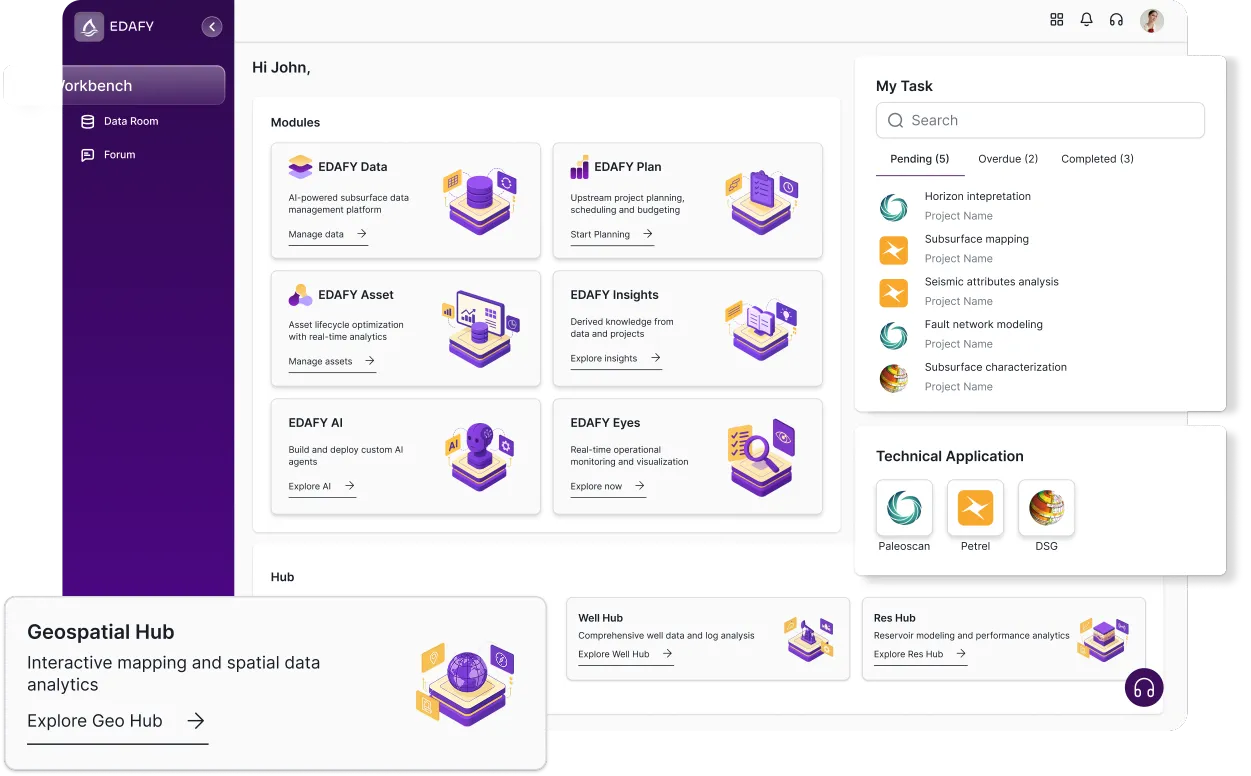The width and height of the screenshot is (1251, 776).
Task: Open the apps grid icon in header
Action: click(1056, 19)
